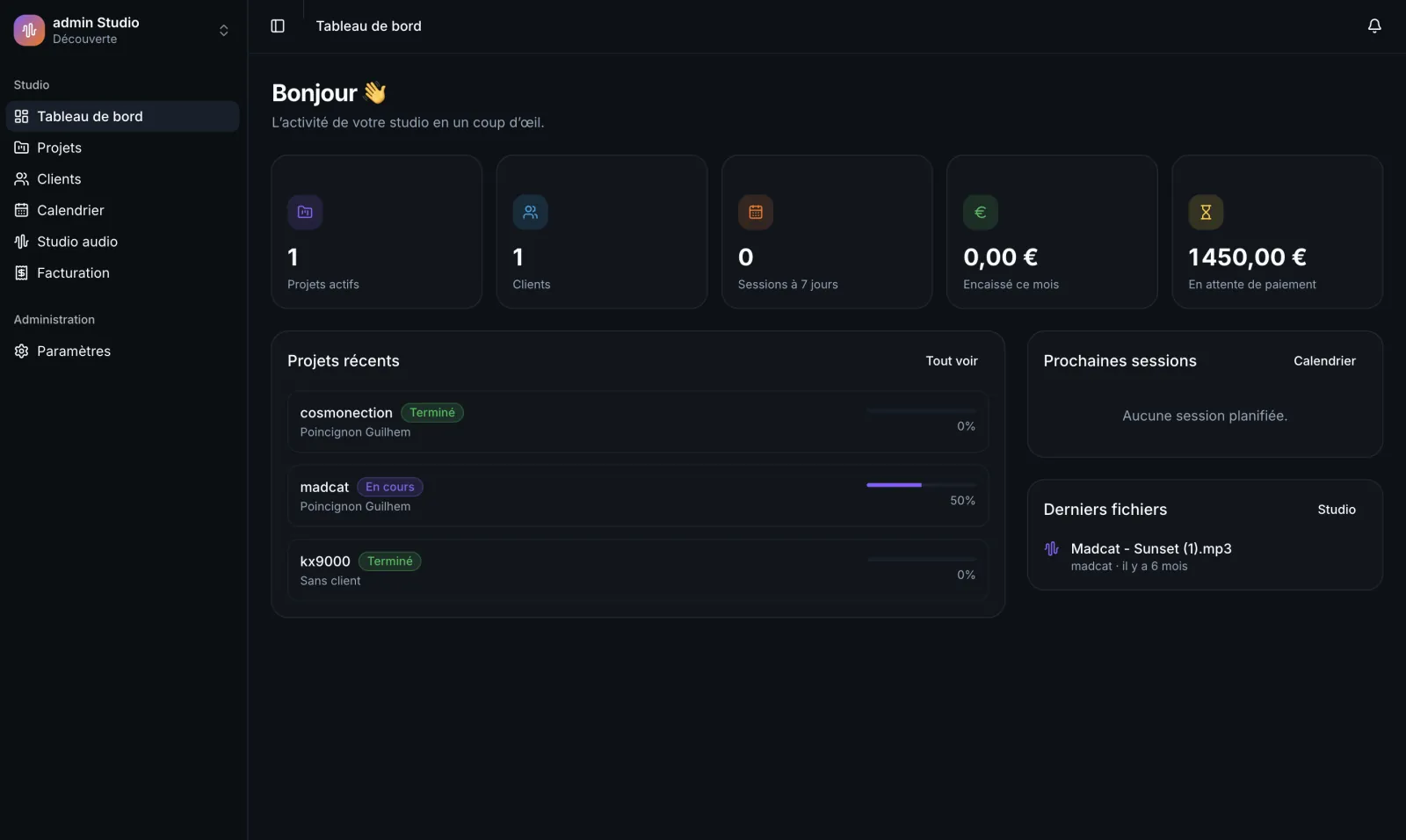Open Tableau de bord in sidebar
Viewport: 1406px width, 840px height.
point(122,116)
